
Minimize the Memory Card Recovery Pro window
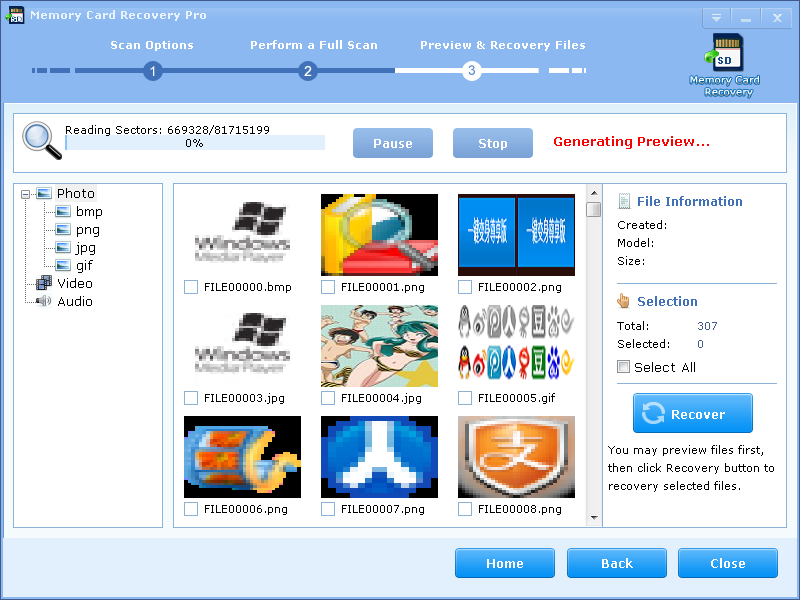point(745,18)
